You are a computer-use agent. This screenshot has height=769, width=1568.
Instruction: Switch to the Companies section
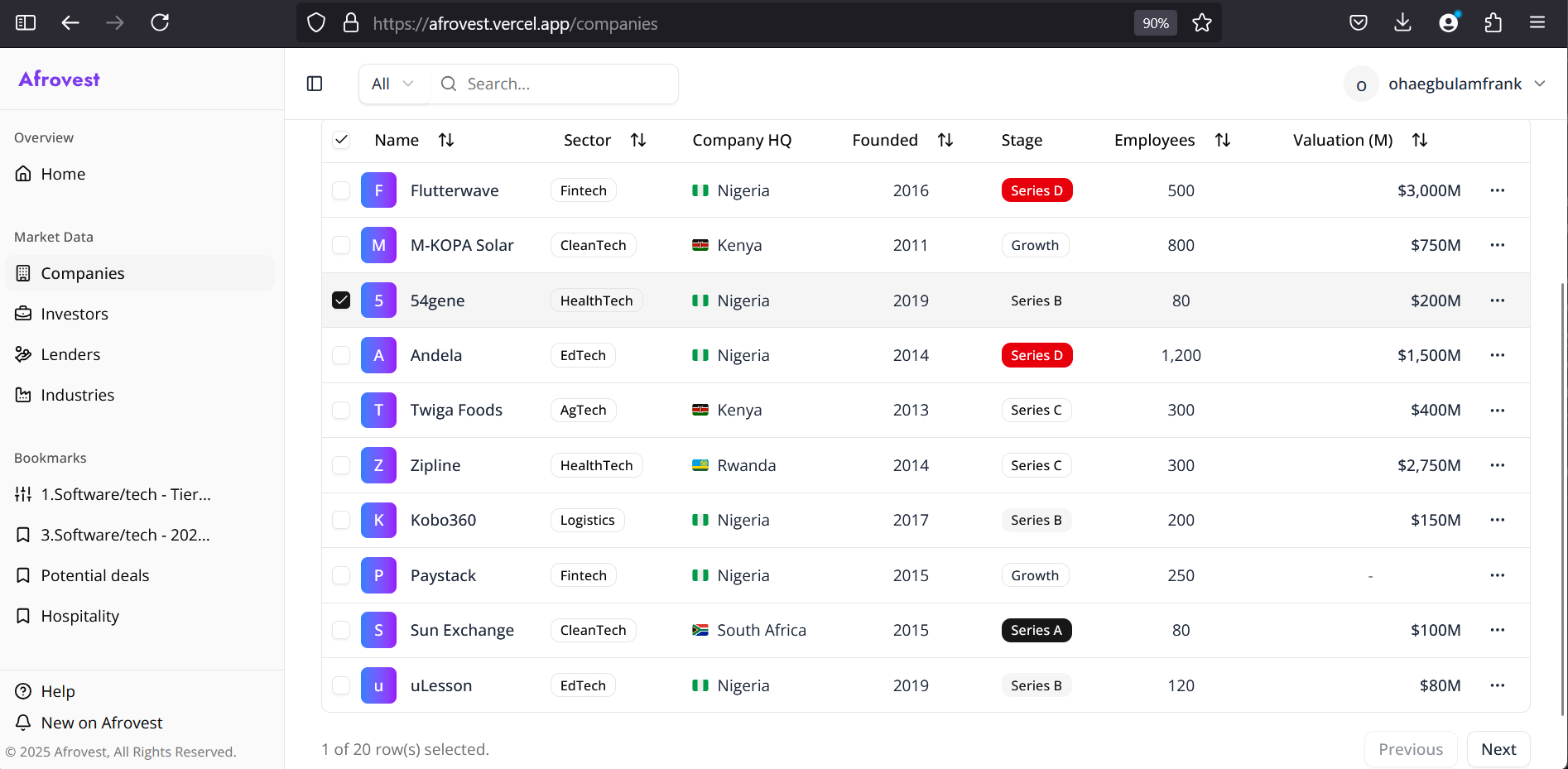click(x=82, y=272)
